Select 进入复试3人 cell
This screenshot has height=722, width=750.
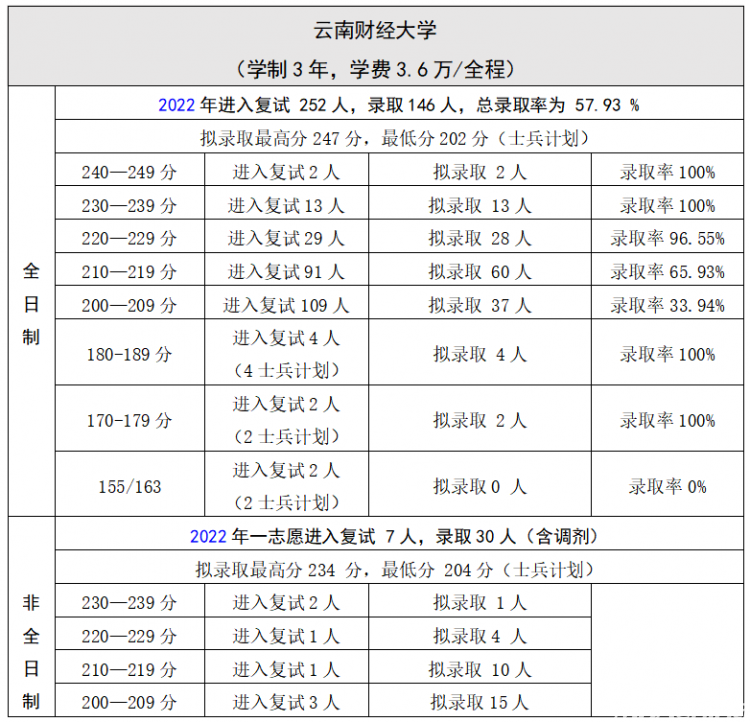tap(286, 700)
